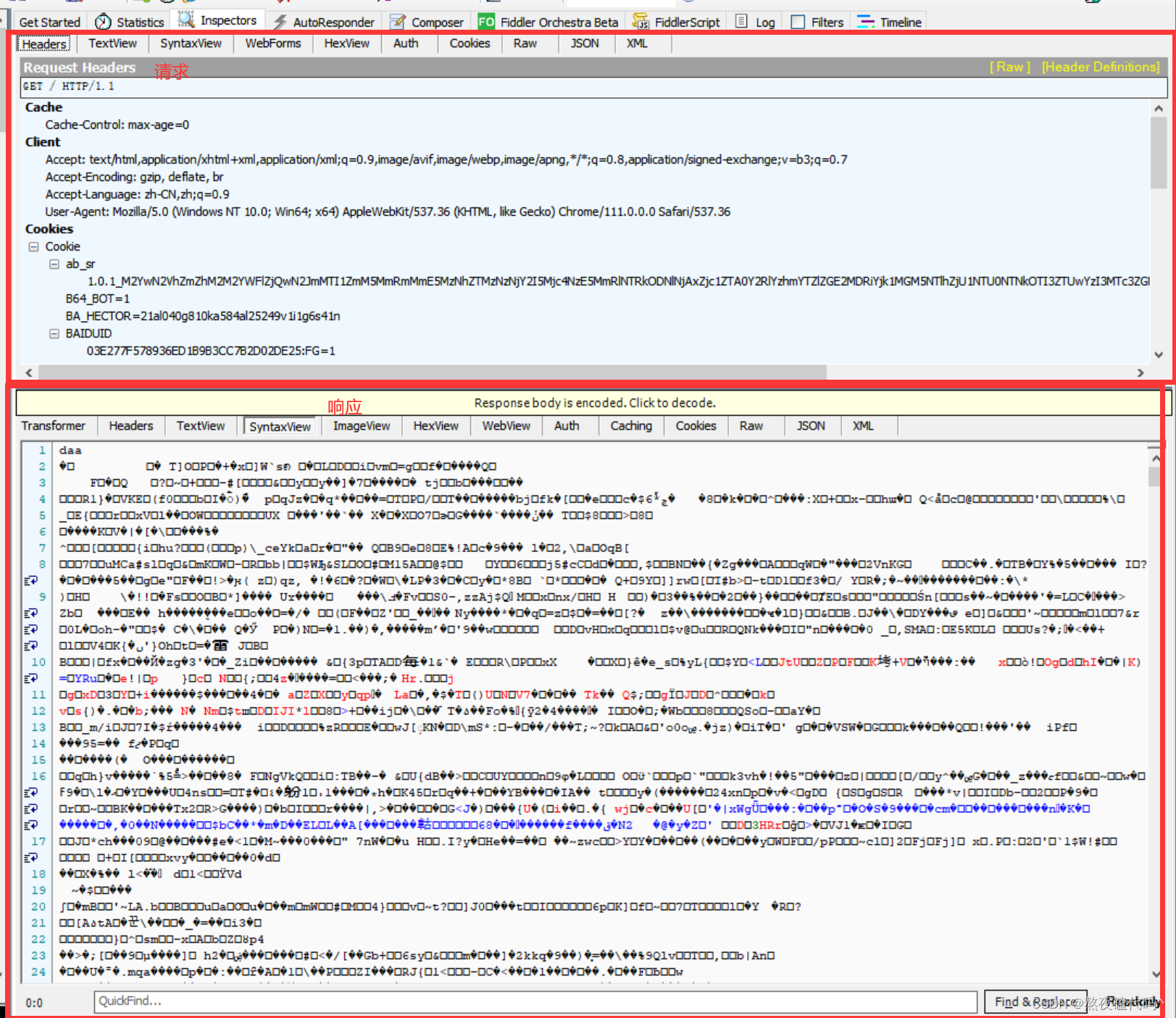This screenshot has height=1018, width=1176.
Task: Click the GET / HTTP/1.1 request line
Action: pos(593,86)
